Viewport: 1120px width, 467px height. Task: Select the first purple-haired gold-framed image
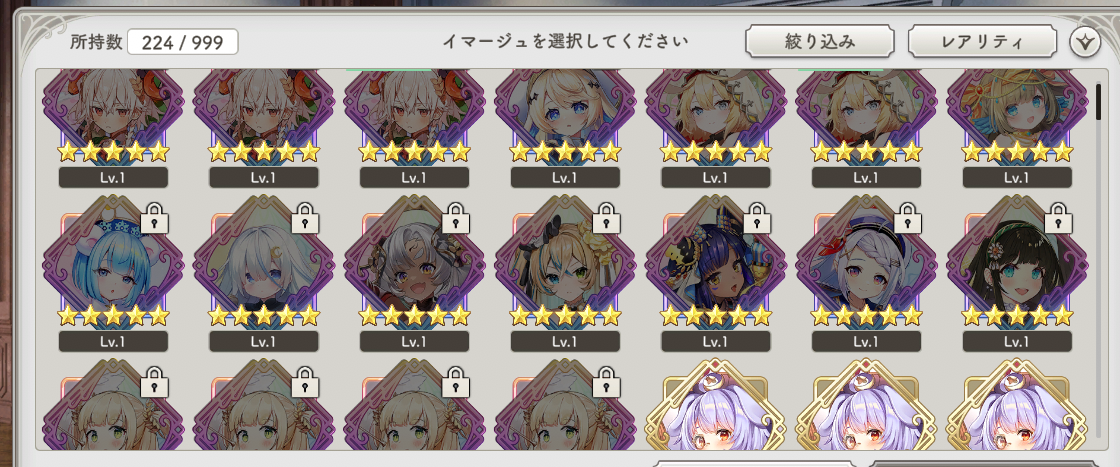pos(716,406)
